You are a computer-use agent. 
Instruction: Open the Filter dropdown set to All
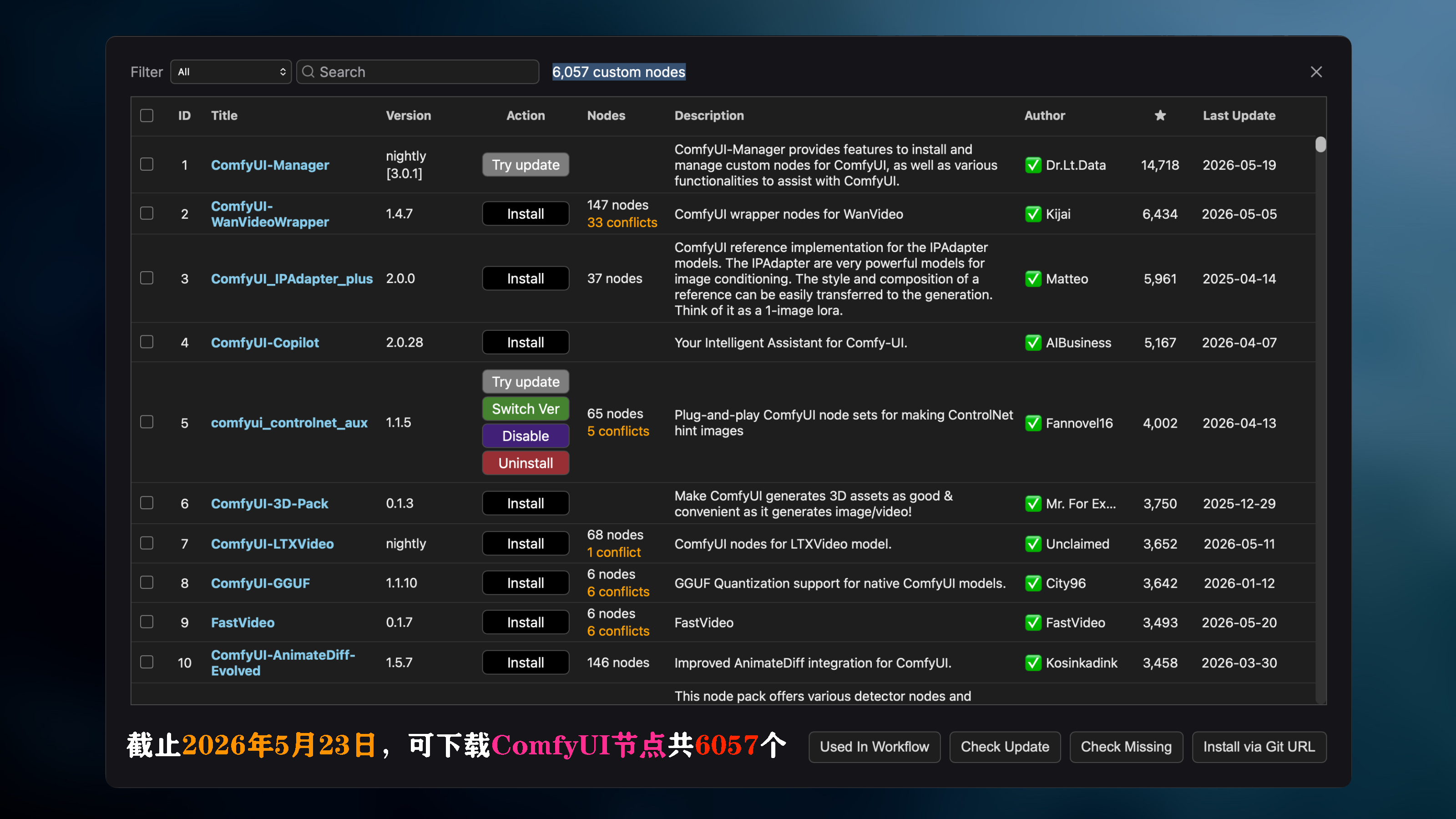(231, 72)
